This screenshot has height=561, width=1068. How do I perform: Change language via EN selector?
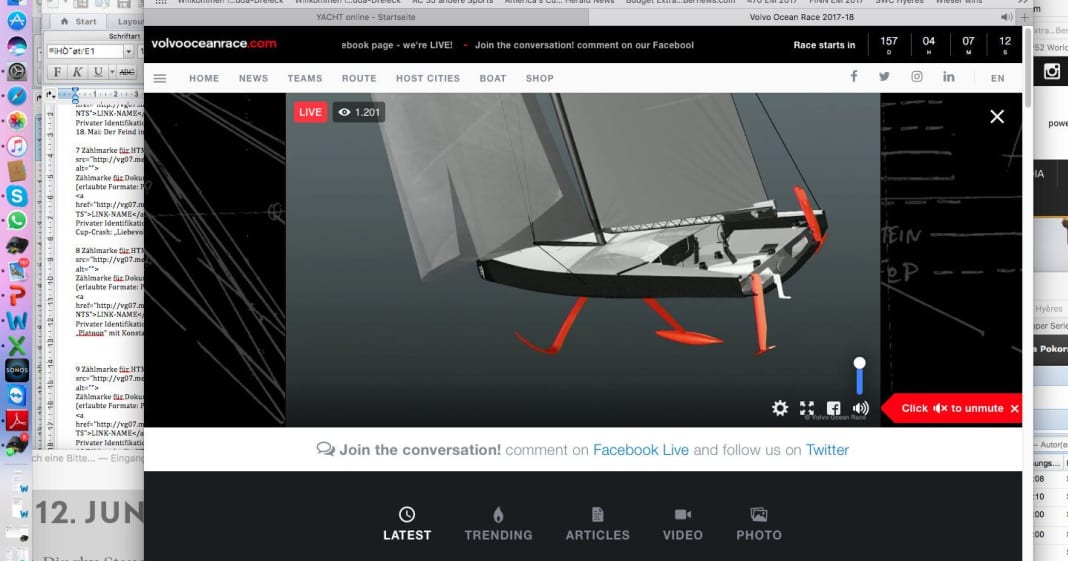[997, 78]
